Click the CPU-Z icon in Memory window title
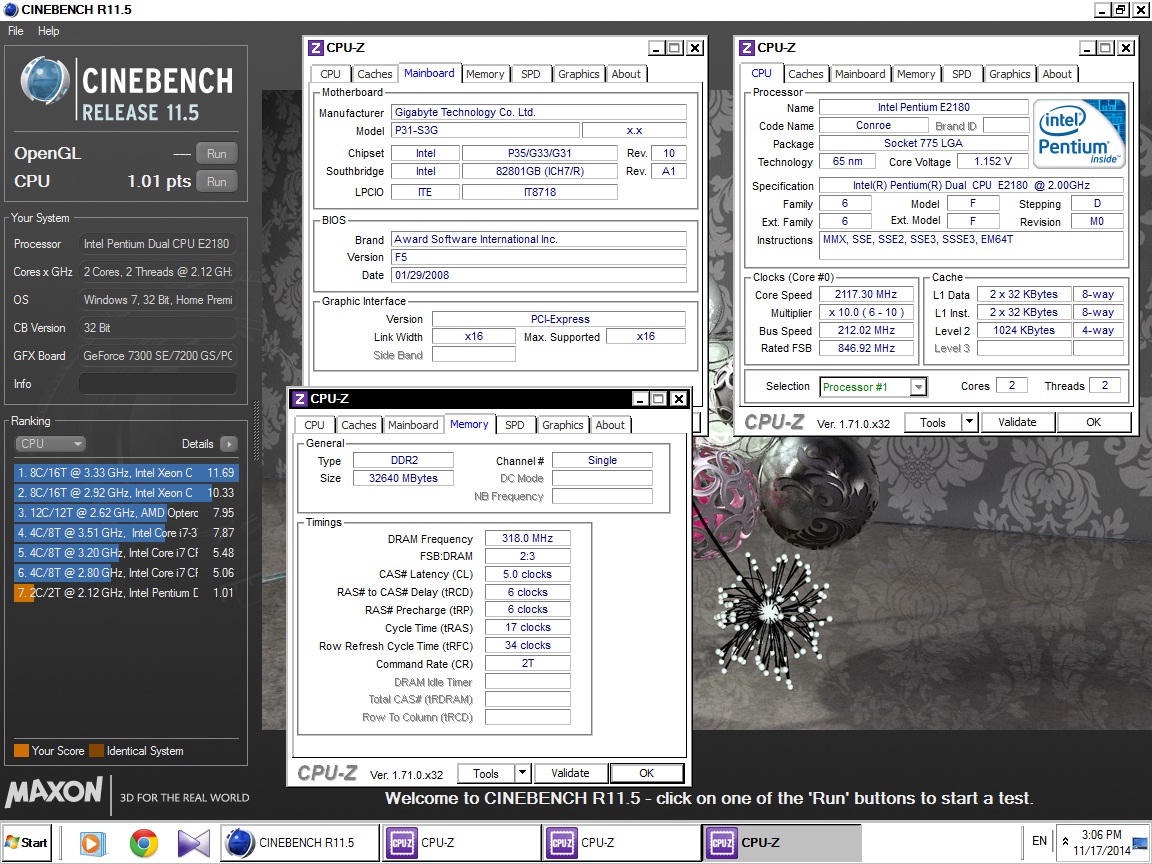 pyautogui.click(x=299, y=399)
